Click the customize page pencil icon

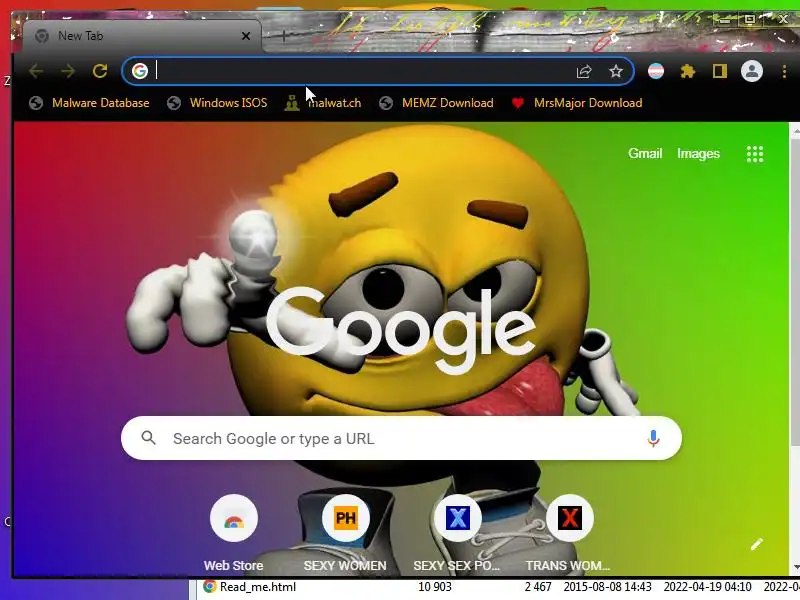(757, 544)
